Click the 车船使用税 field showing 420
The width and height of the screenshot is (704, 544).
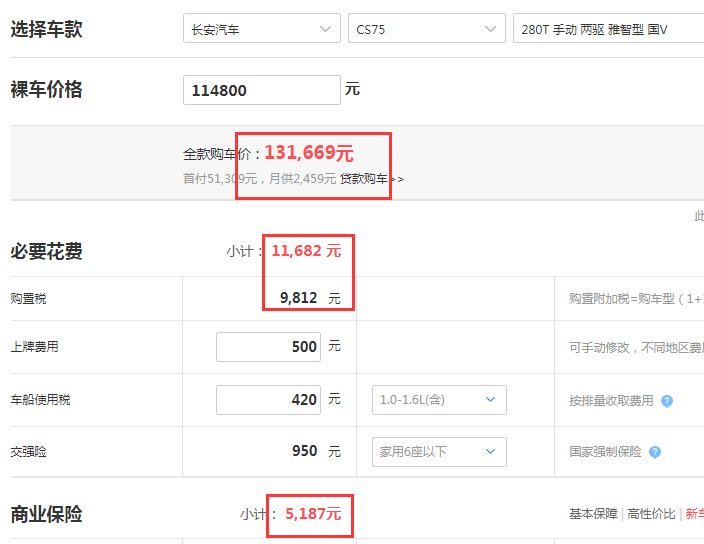268,400
